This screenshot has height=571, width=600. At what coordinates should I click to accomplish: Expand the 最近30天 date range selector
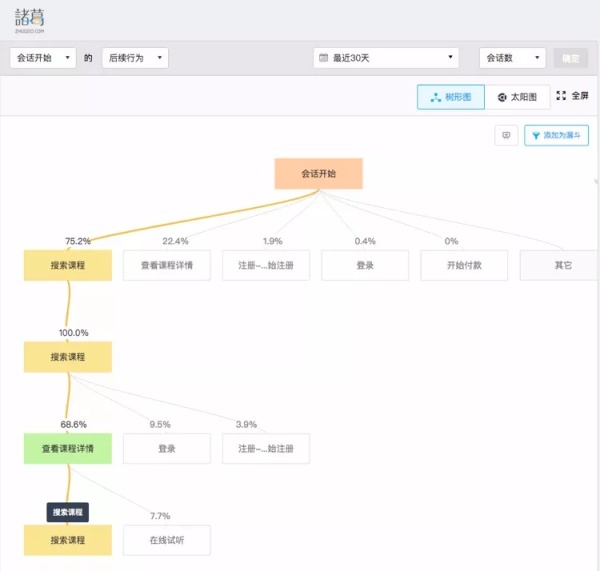pyautogui.click(x=386, y=58)
